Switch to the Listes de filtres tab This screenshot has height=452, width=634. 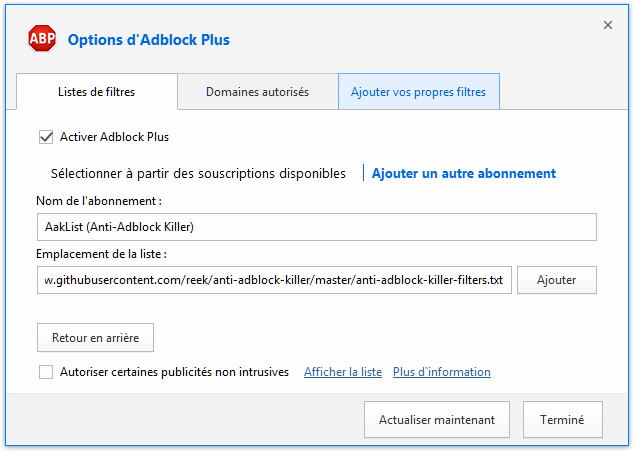[x=97, y=92]
